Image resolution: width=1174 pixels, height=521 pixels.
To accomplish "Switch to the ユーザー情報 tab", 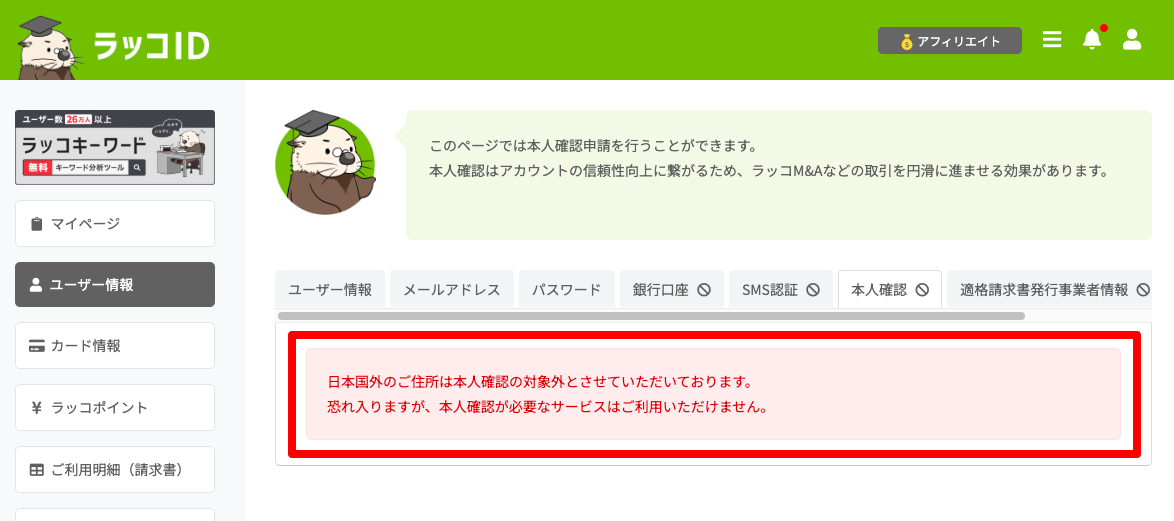I will point(329,290).
